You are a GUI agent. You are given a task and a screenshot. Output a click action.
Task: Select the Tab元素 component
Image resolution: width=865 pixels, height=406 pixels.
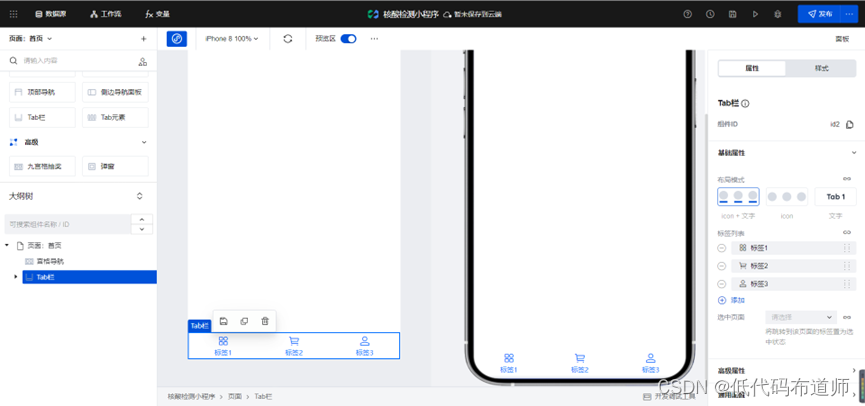point(115,117)
